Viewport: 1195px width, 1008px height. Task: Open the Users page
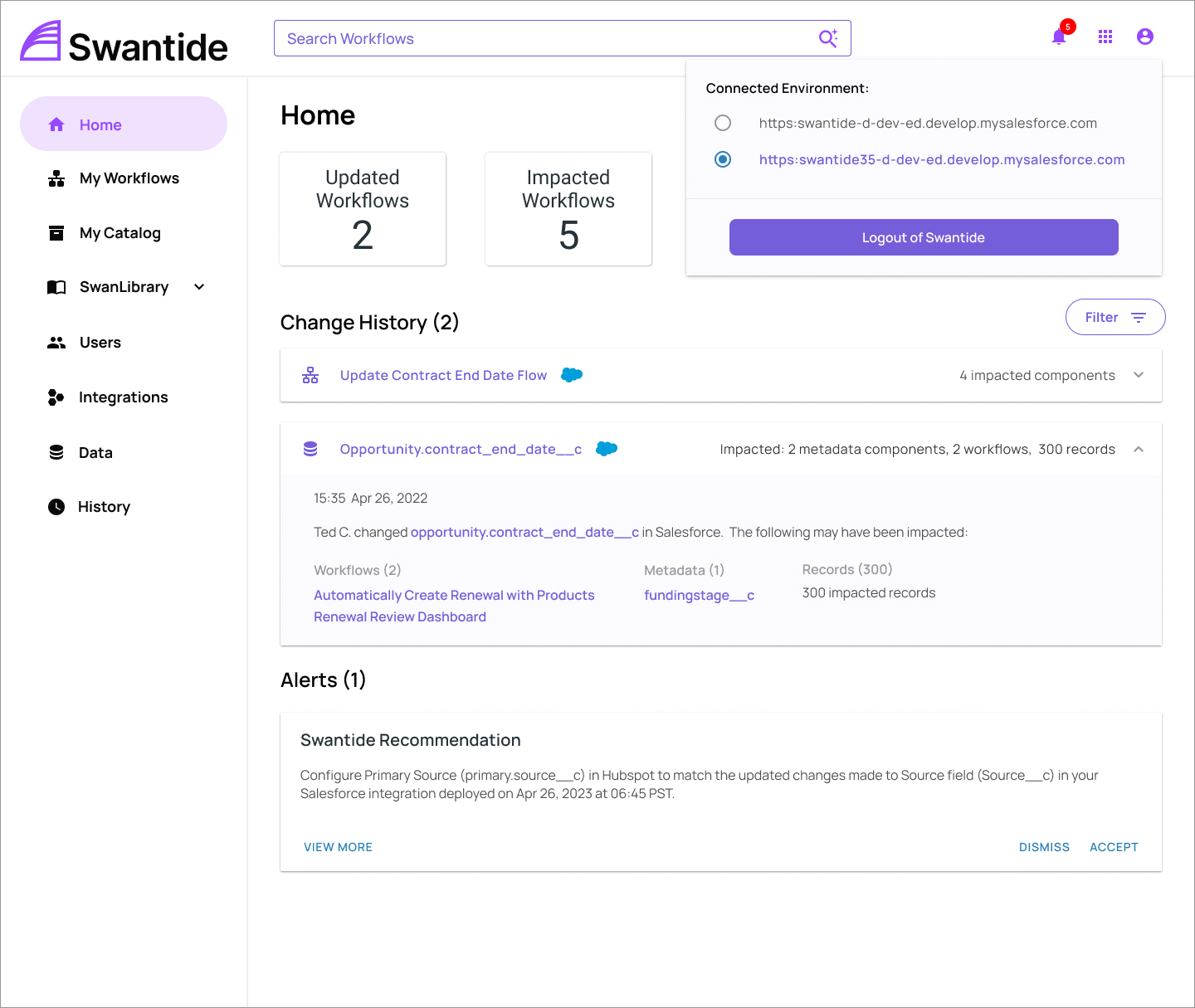[100, 343]
